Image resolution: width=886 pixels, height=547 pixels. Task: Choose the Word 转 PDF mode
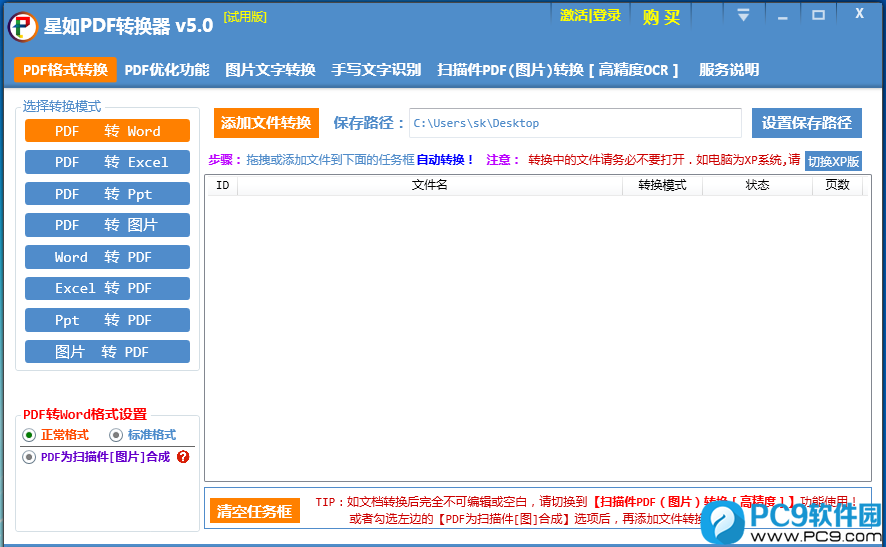coord(107,257)
